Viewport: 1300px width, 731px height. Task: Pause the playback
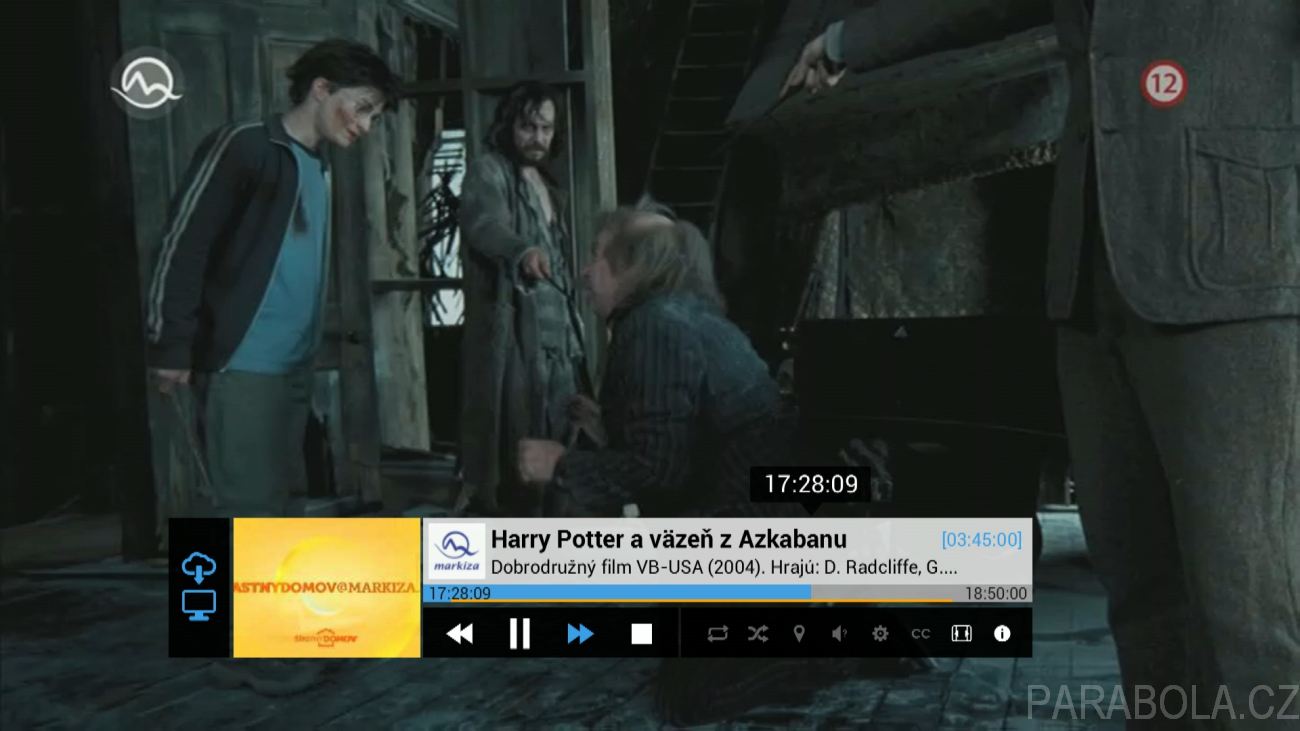[x=519, y=634]
